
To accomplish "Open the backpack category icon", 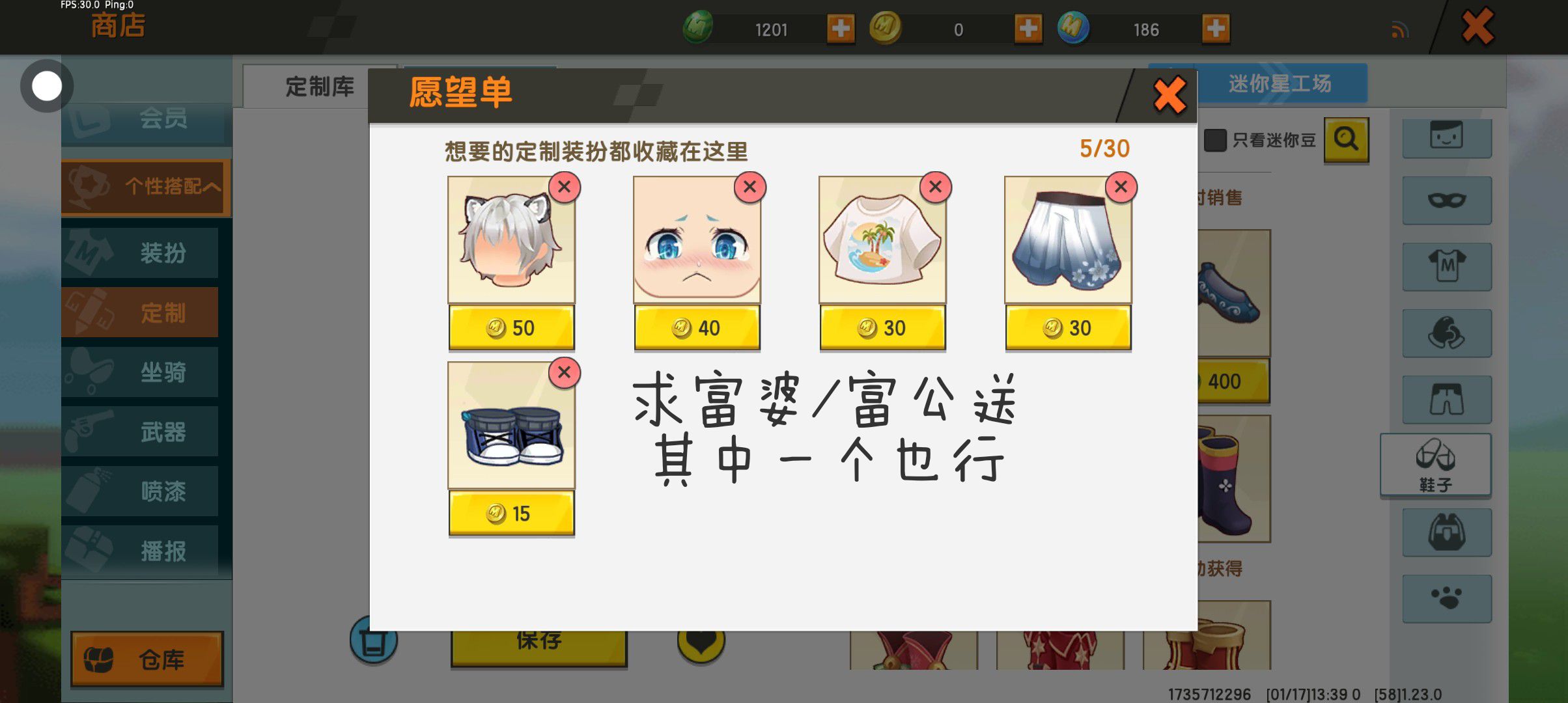I will tap(1446, 532).
